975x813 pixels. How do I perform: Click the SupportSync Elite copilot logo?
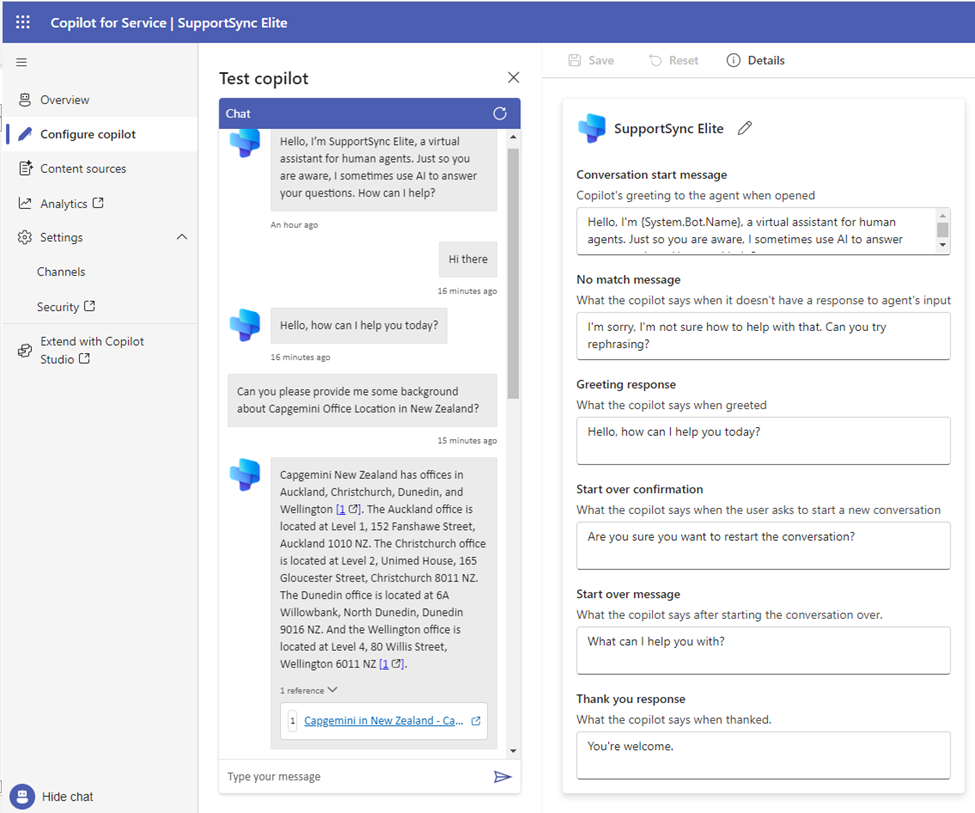[591, 128]
